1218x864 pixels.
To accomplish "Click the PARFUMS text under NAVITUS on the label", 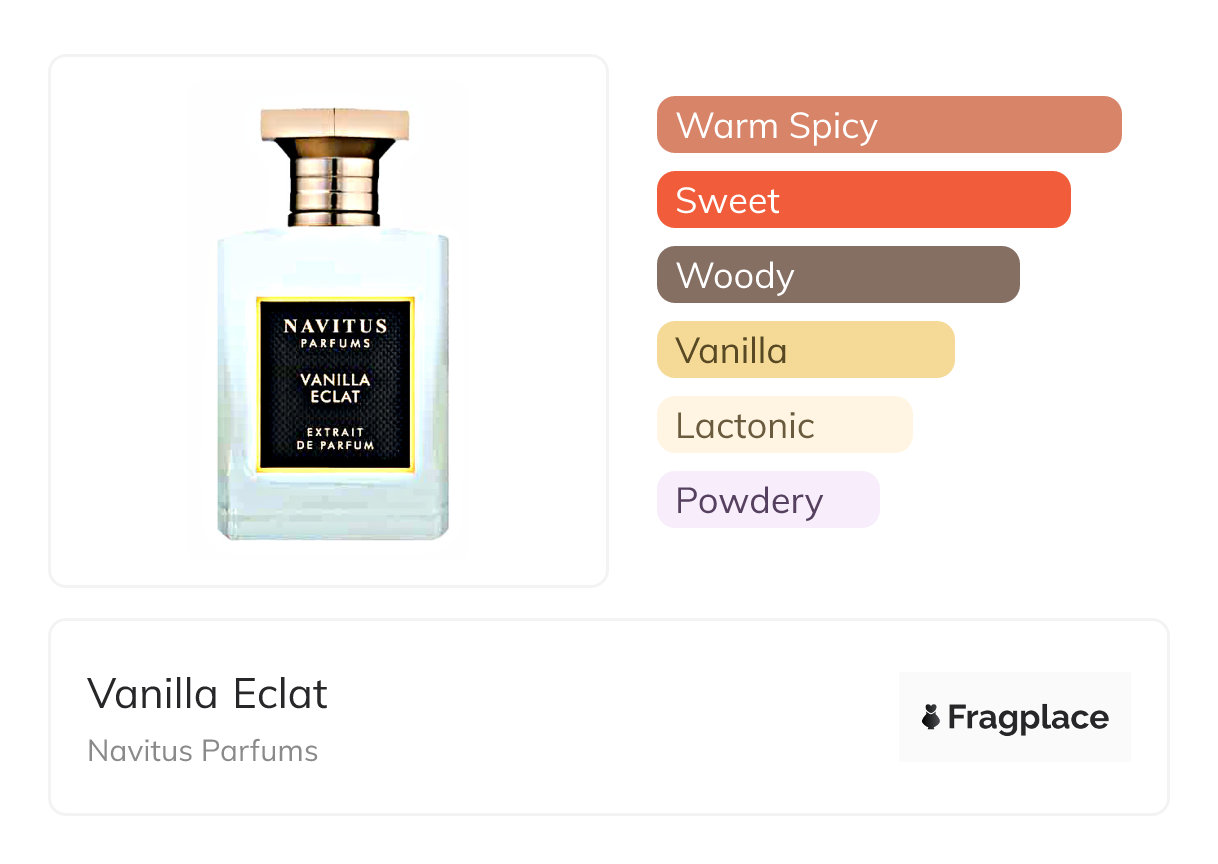I will coord(335,343).
